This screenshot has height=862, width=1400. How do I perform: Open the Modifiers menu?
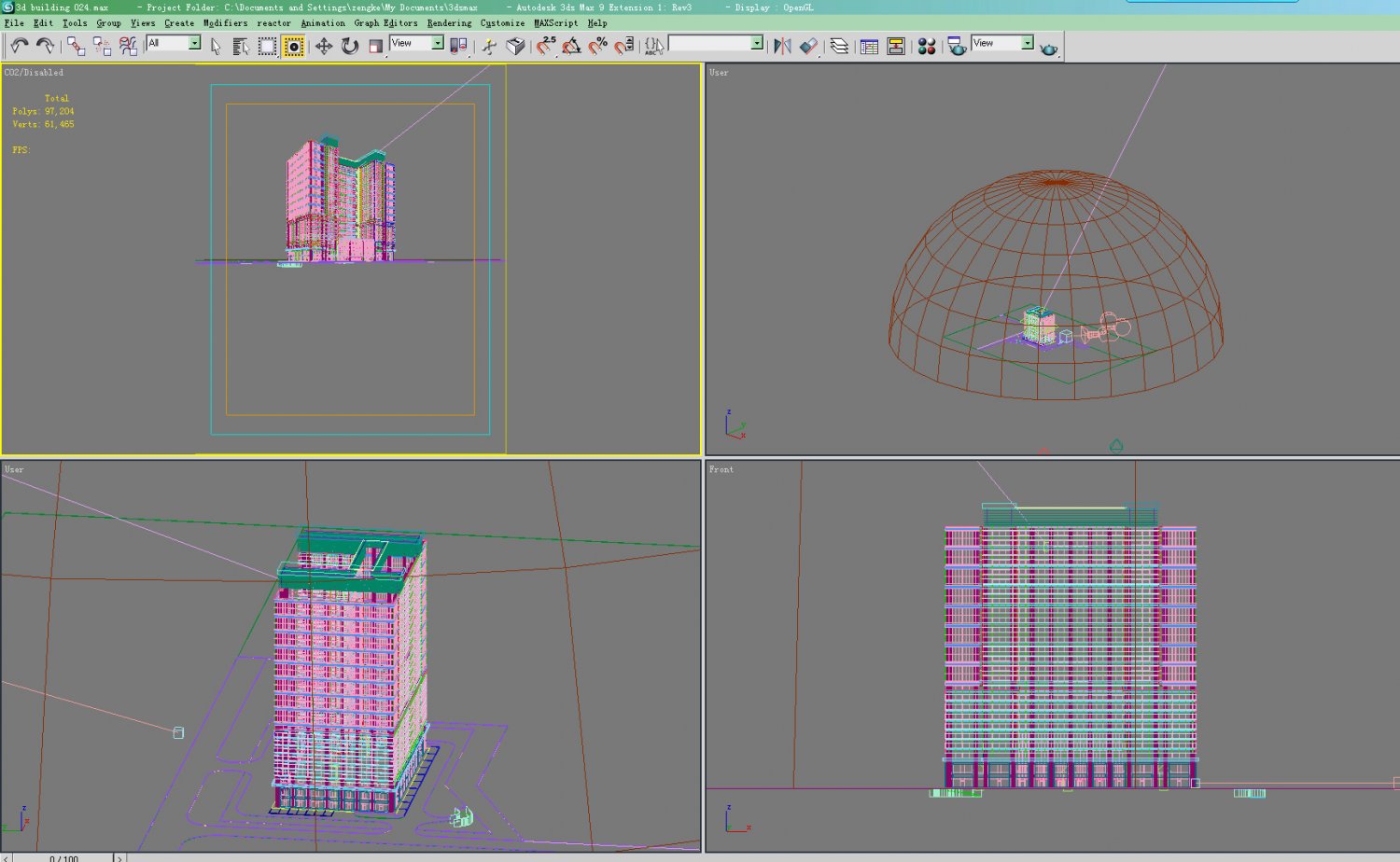tap(225, 23)
